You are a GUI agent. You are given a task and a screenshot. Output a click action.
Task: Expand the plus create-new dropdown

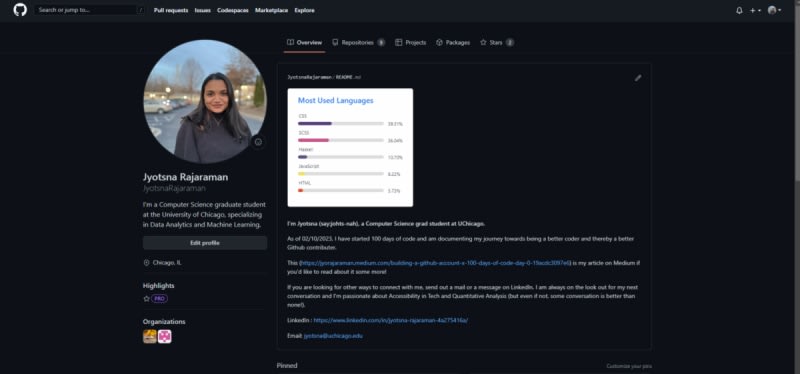[755, 10]
